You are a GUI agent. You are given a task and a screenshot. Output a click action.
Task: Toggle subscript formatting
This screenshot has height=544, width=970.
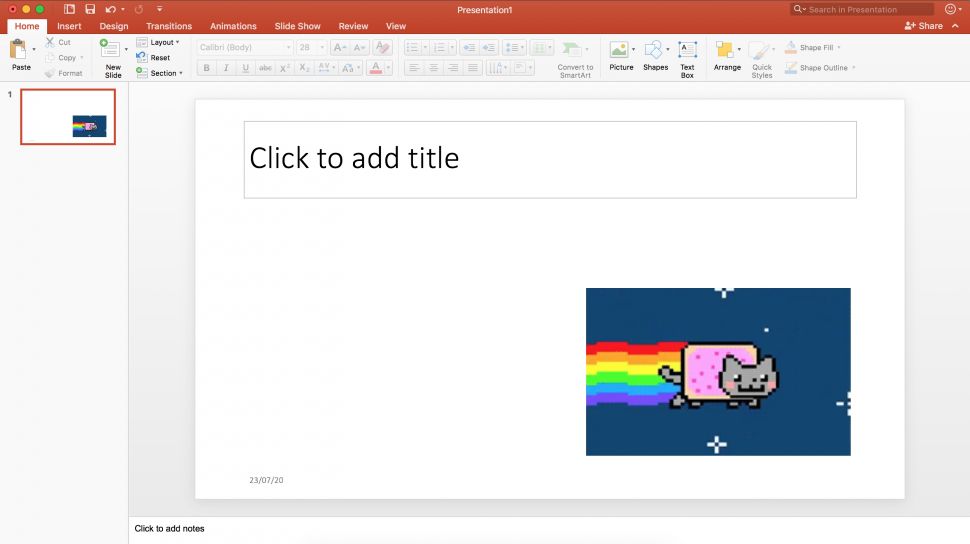coord(304,68)
